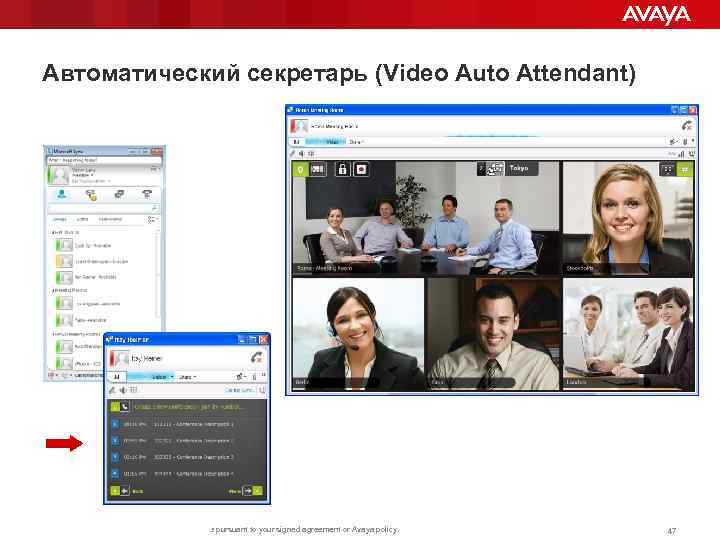The image size is (720, 540).
Task: Click the green icon at video top-left corner
Action: [x=300, y=169]
